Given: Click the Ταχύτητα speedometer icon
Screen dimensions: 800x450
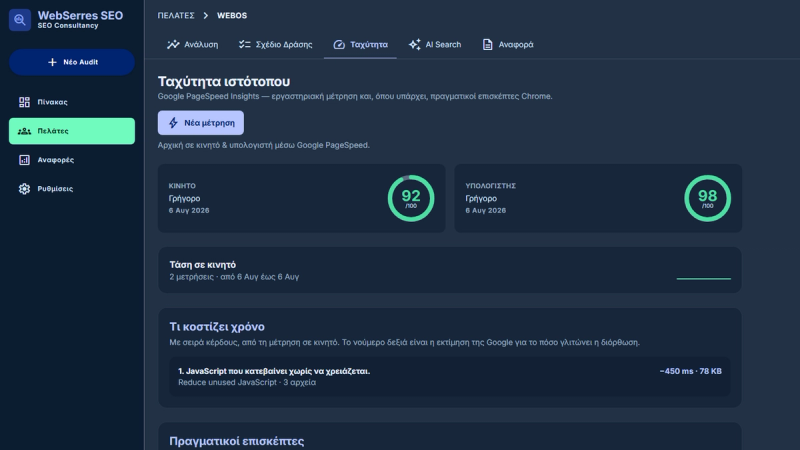Looking at the screenshot, I should 339,44.
